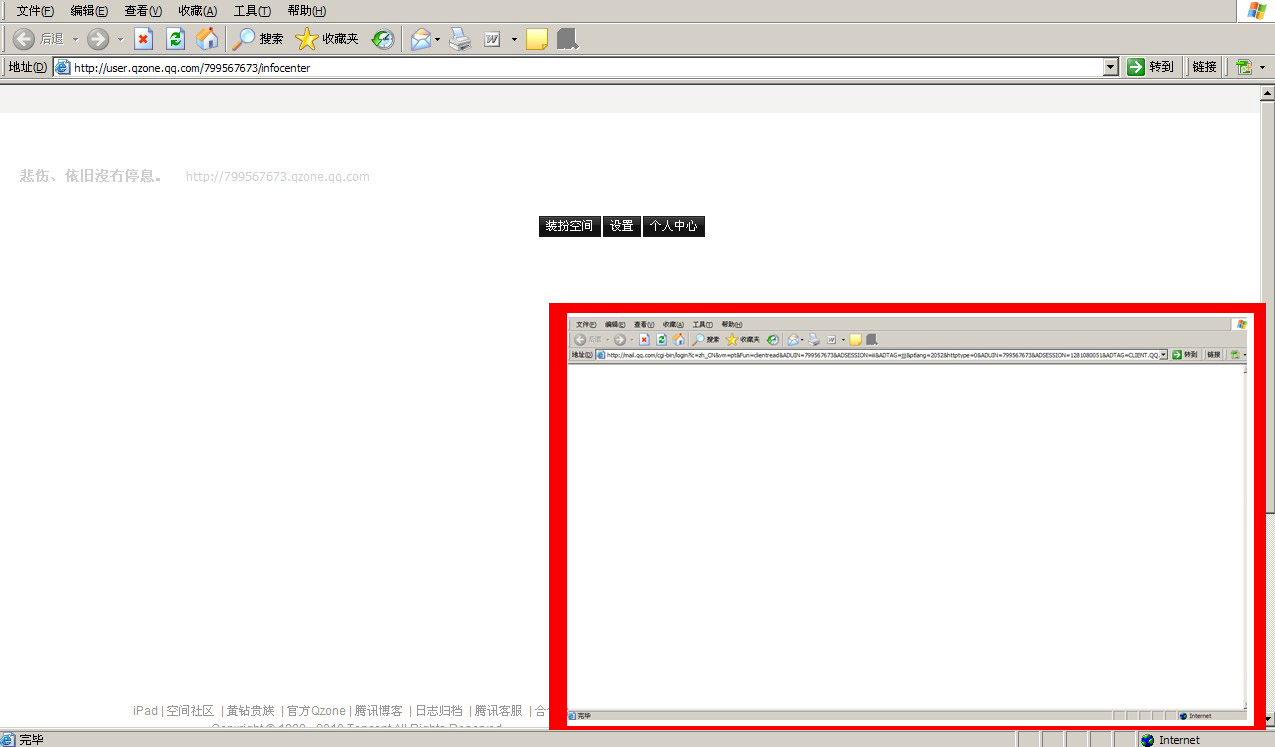Open the 编辑 menu

pos(89,10)
